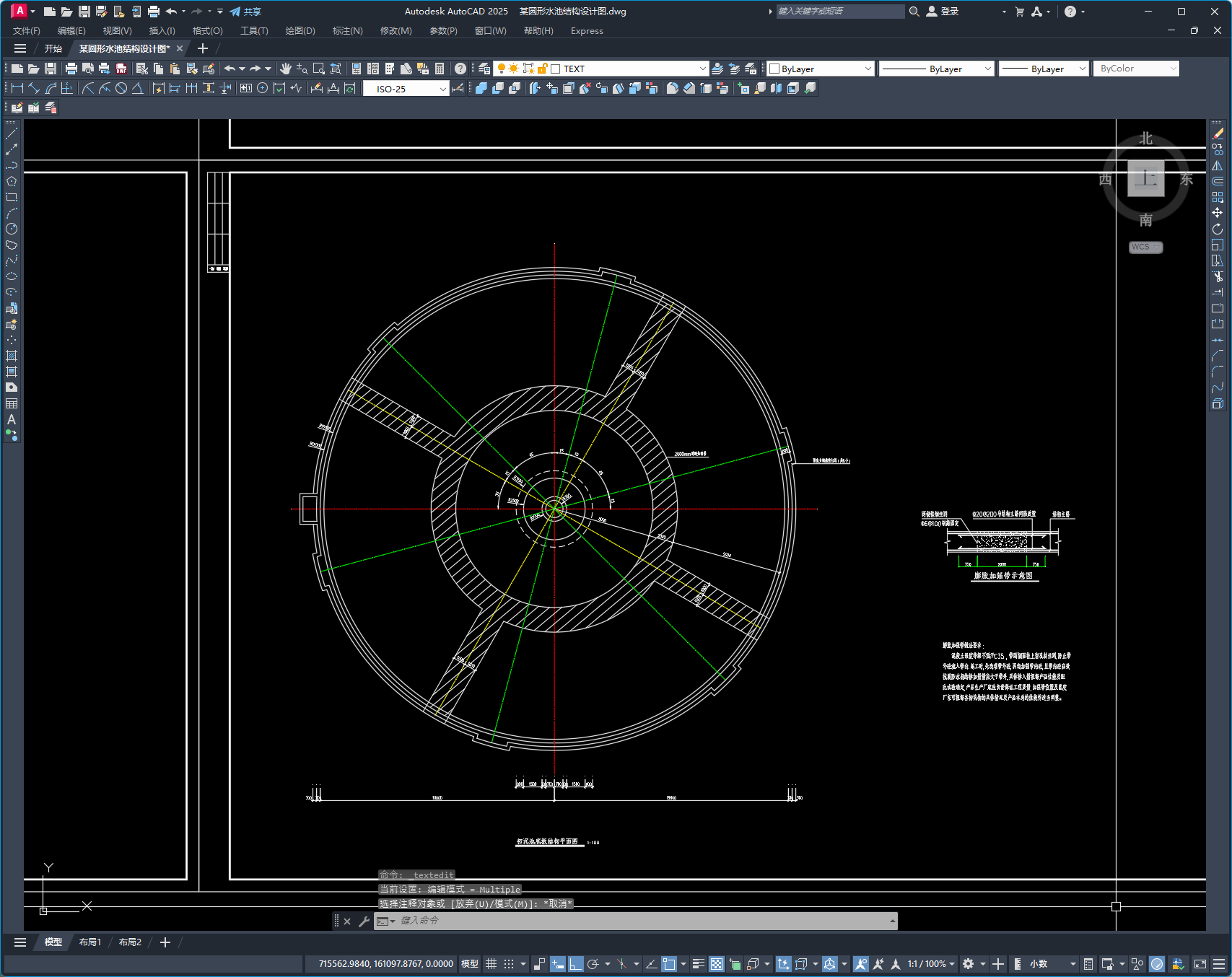Select the Polygon draw tool
Image resolution: width=1232 pixels, height=977 pixels.
pos(12,181)
